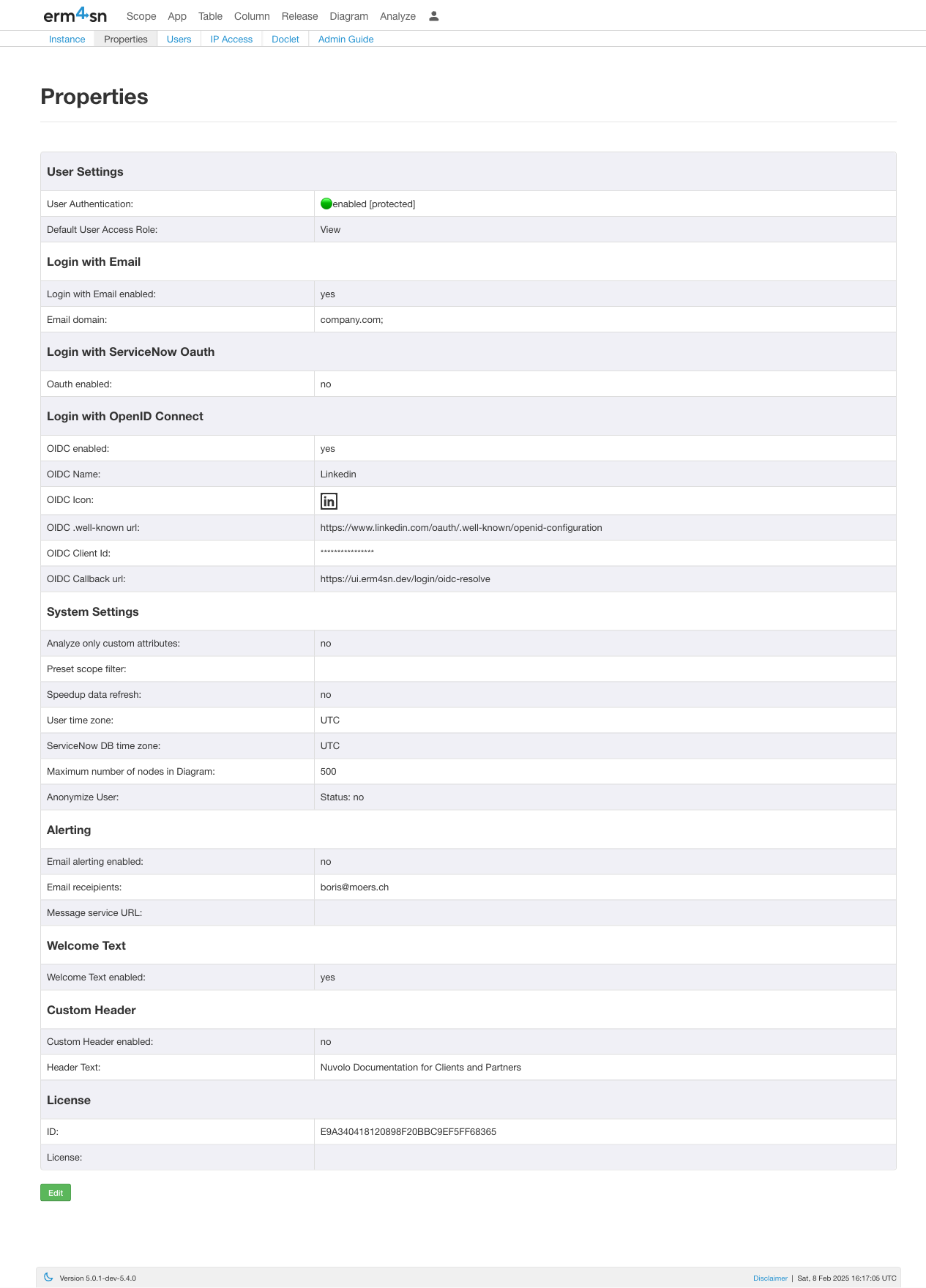This screenshot has height=1288, width=926.
Task: Open the Table menu
Action: (x=210, y=16)
